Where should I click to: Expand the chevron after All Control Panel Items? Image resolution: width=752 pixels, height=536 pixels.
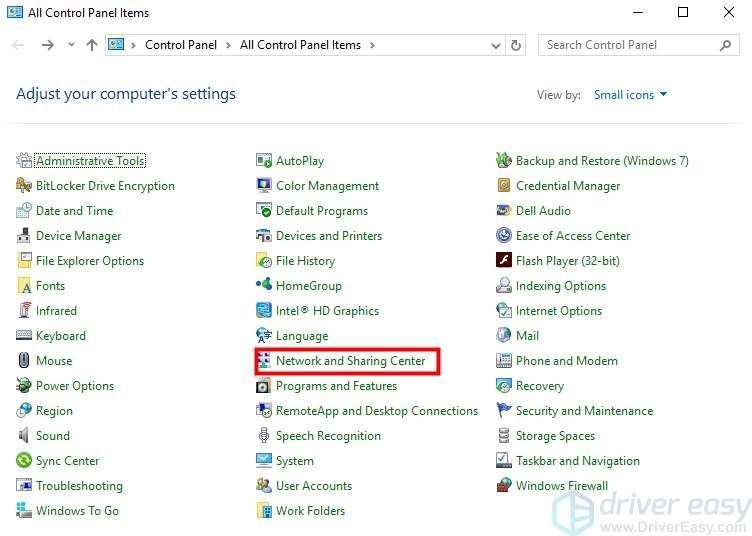[x=372, y=46]
